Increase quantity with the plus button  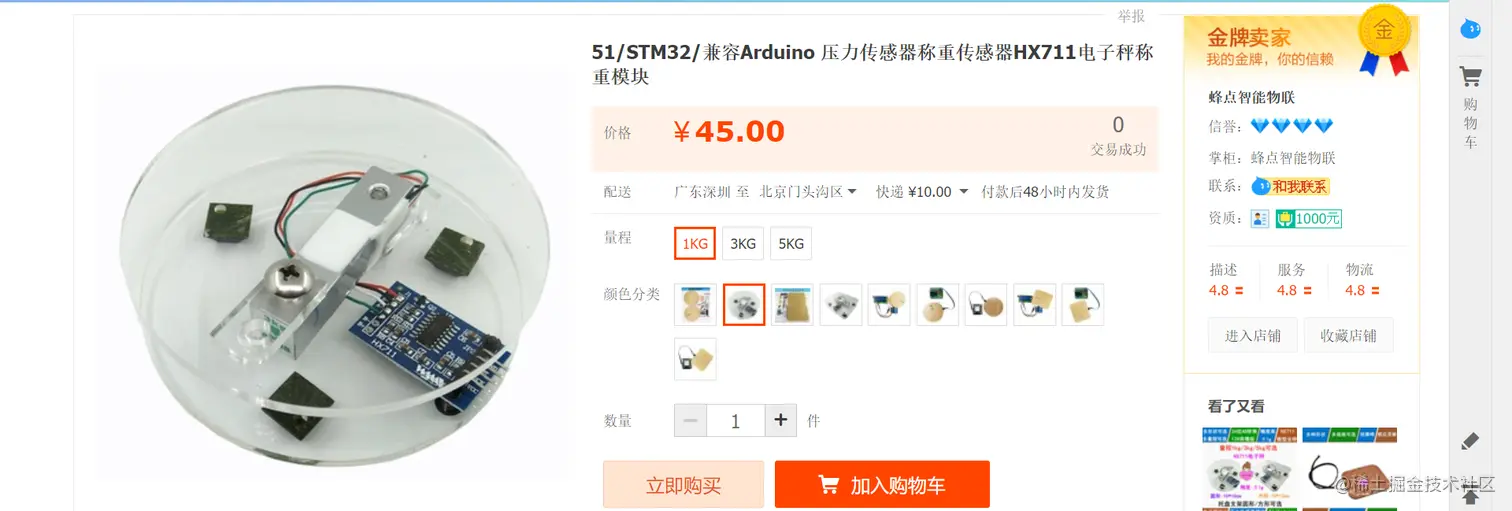pyautogui.click(x=780, y=421)
